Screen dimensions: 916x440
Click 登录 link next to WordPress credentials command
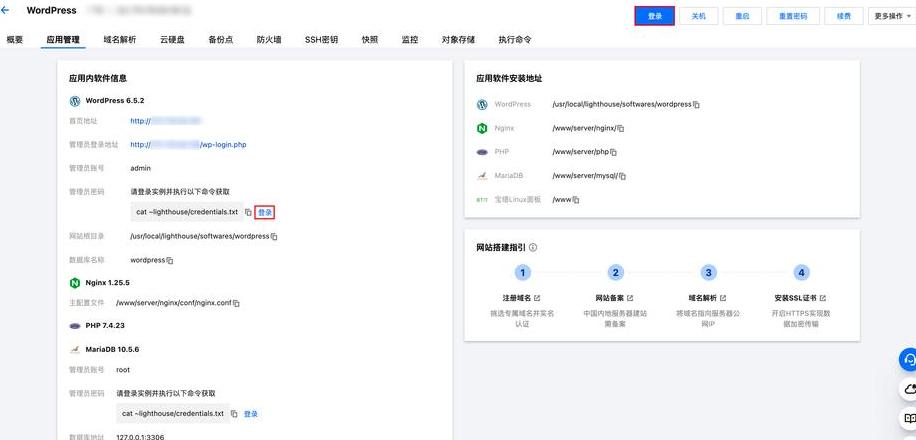click(265, 212)
